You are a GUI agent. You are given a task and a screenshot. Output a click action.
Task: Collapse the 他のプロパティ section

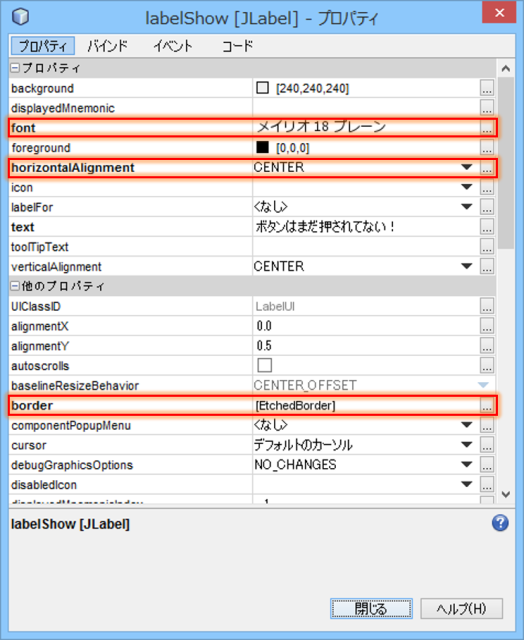pyautogui.click(x=15, y=286)
